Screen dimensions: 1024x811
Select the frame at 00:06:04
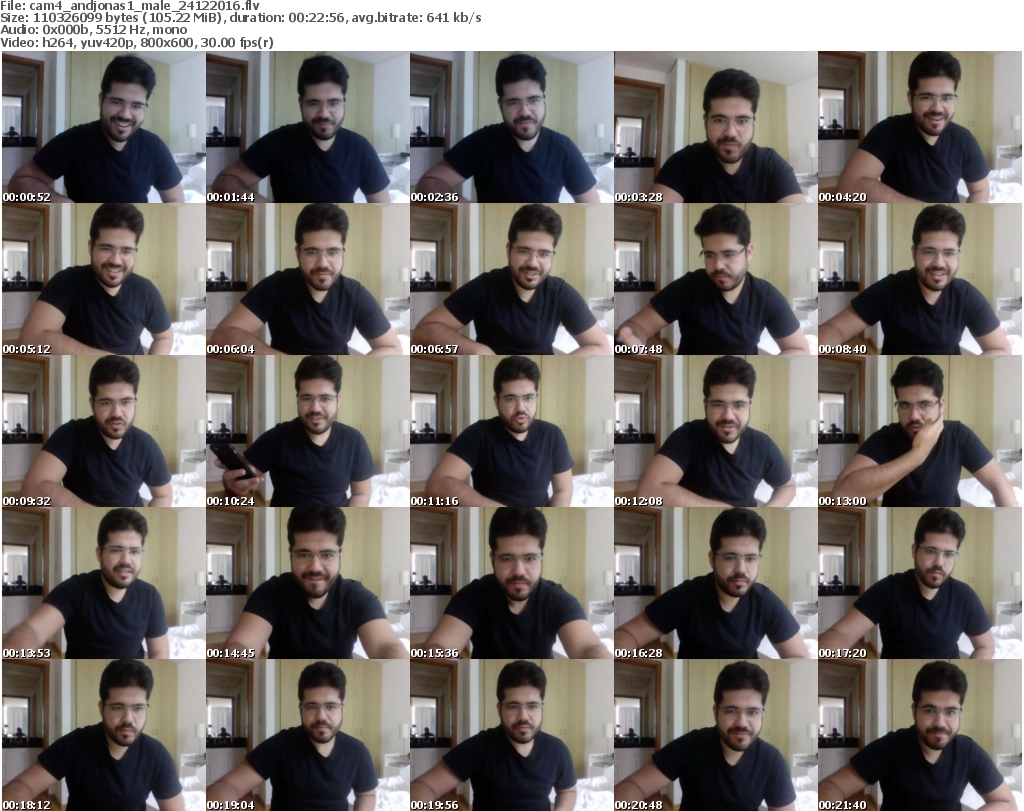point(308,279)
